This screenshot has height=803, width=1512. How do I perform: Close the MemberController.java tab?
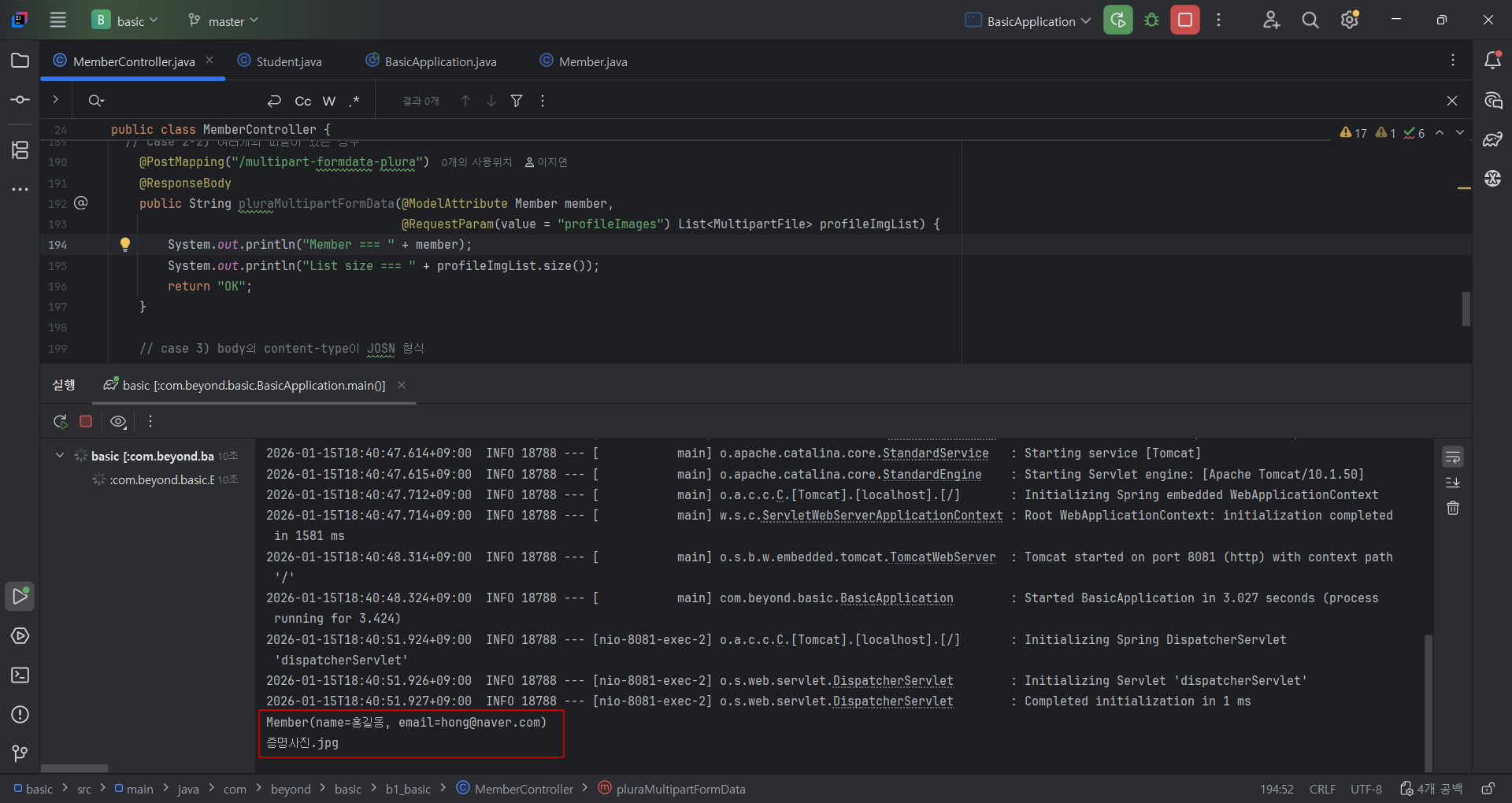pos(209,61)
